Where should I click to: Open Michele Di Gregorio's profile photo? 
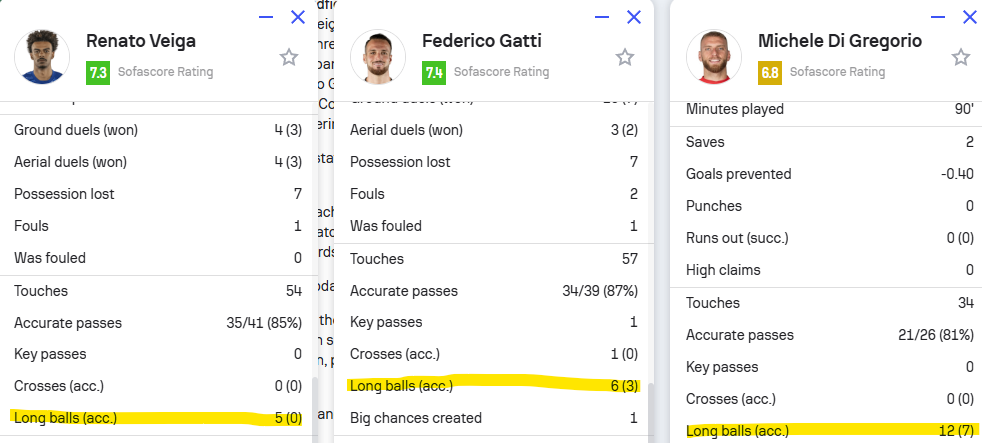(714, 56)
